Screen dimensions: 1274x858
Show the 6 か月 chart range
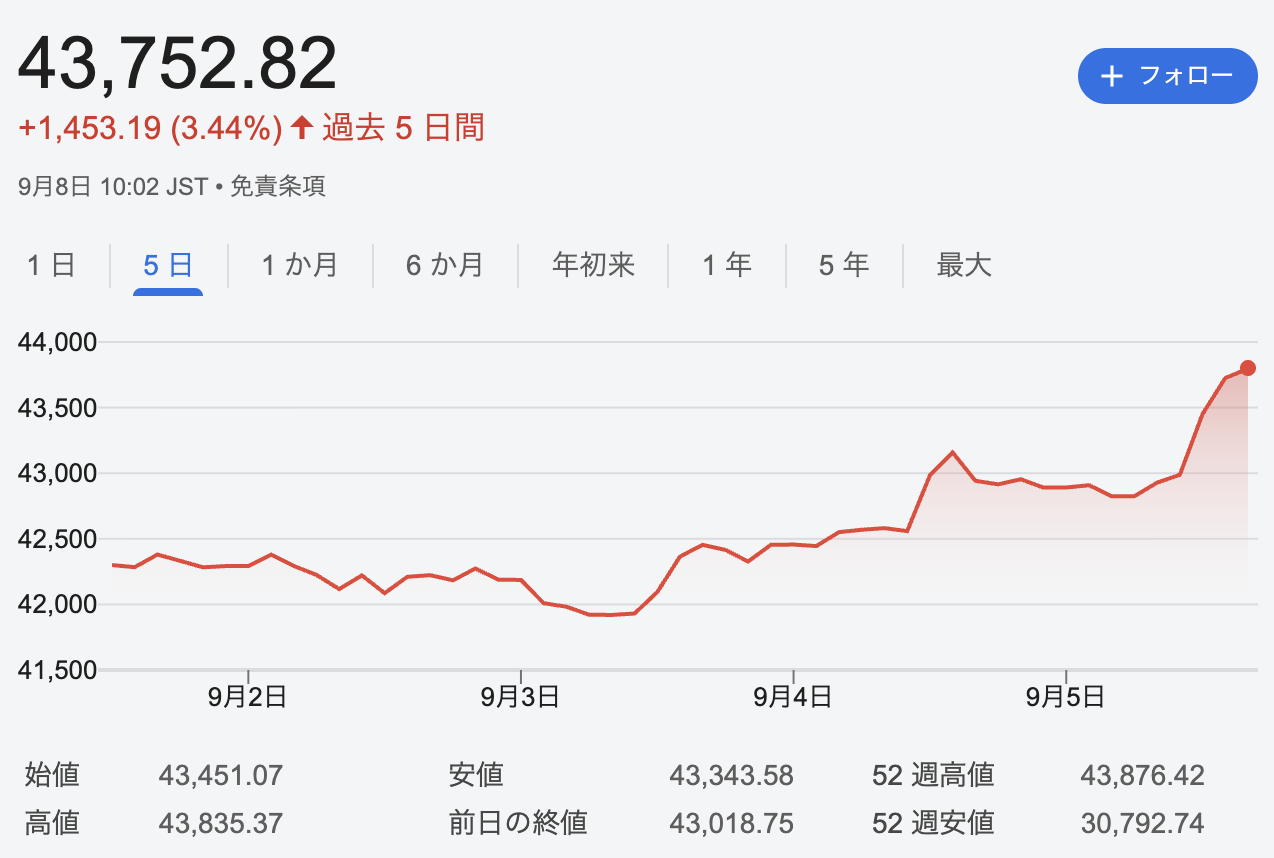pos(445,265)
